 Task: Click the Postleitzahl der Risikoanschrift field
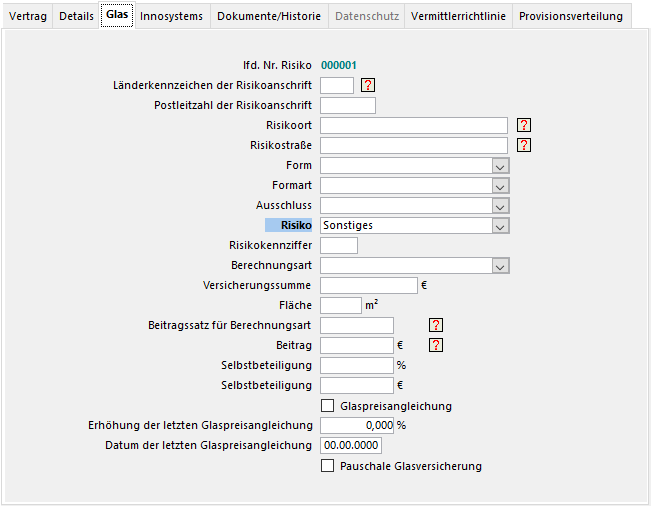[x=347, y=105]
